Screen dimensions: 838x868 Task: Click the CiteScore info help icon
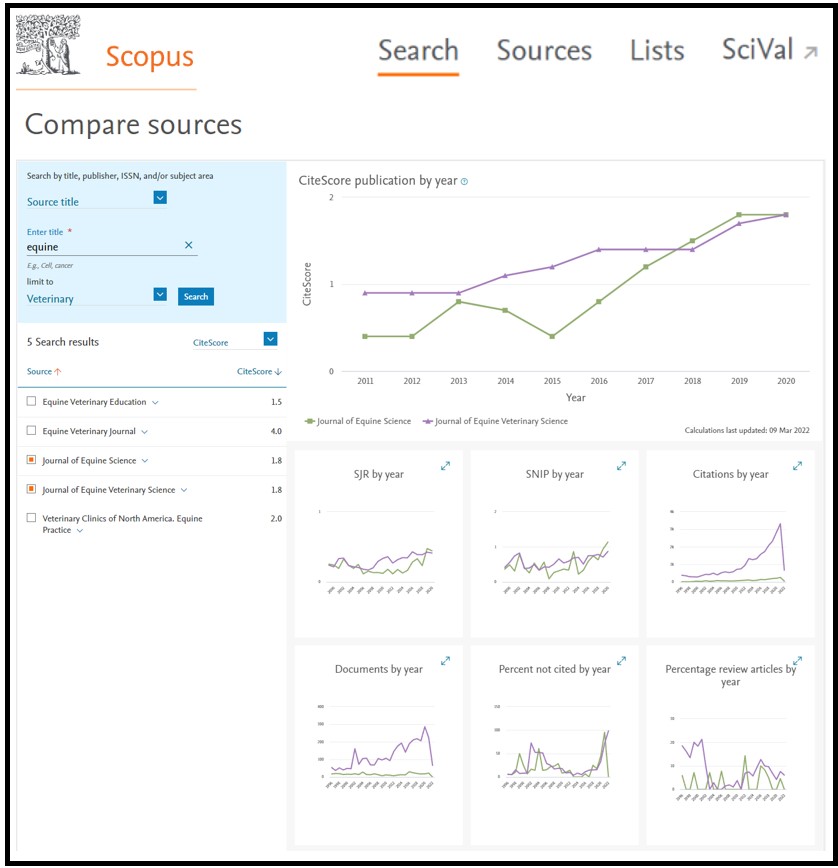[x=464, y=182]
